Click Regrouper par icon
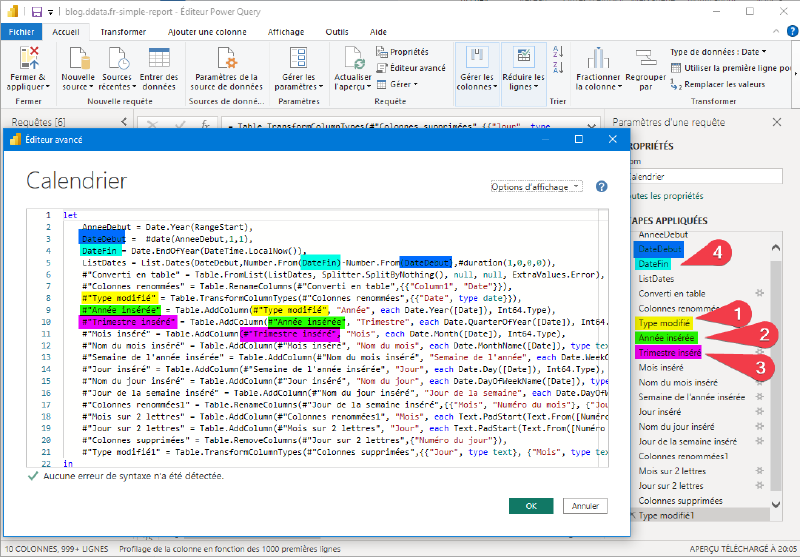The width and height of the screenshot is (800, 557). [x=646, y=58]
